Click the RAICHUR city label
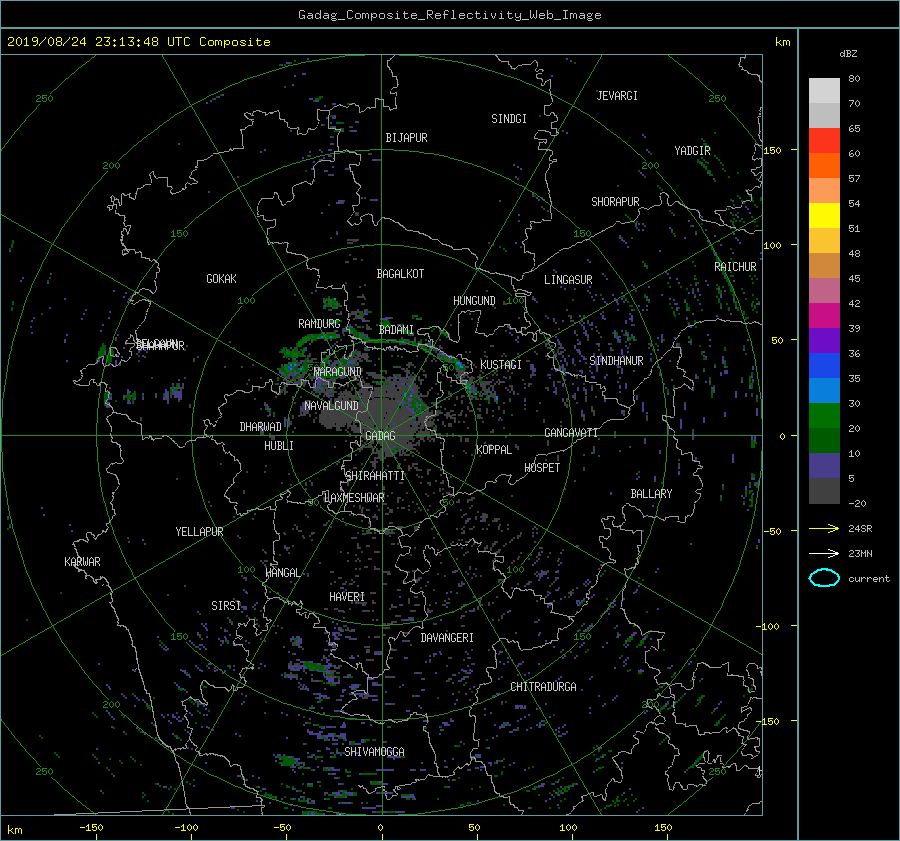The height and width of the screenshot is (841, 900). click(x=735, y=267)
